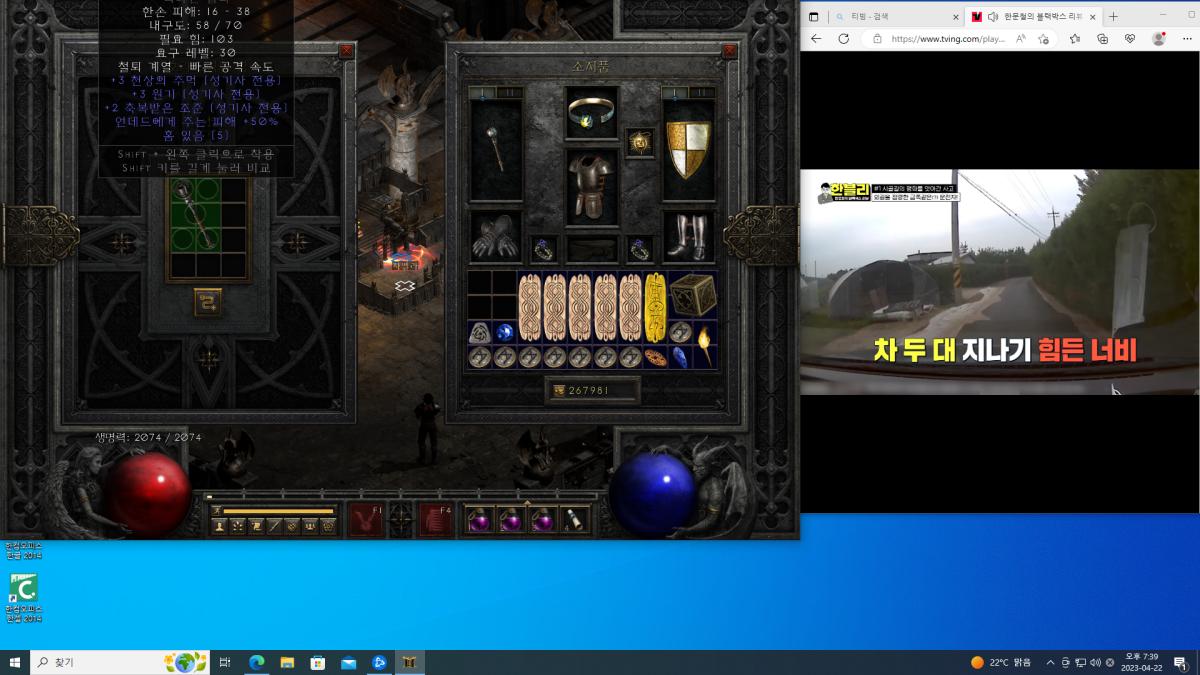This screenshot has height=675, width=1200.
Task: Open the weather widget 22°C 맑음
Action: (x=1001, y=662)
